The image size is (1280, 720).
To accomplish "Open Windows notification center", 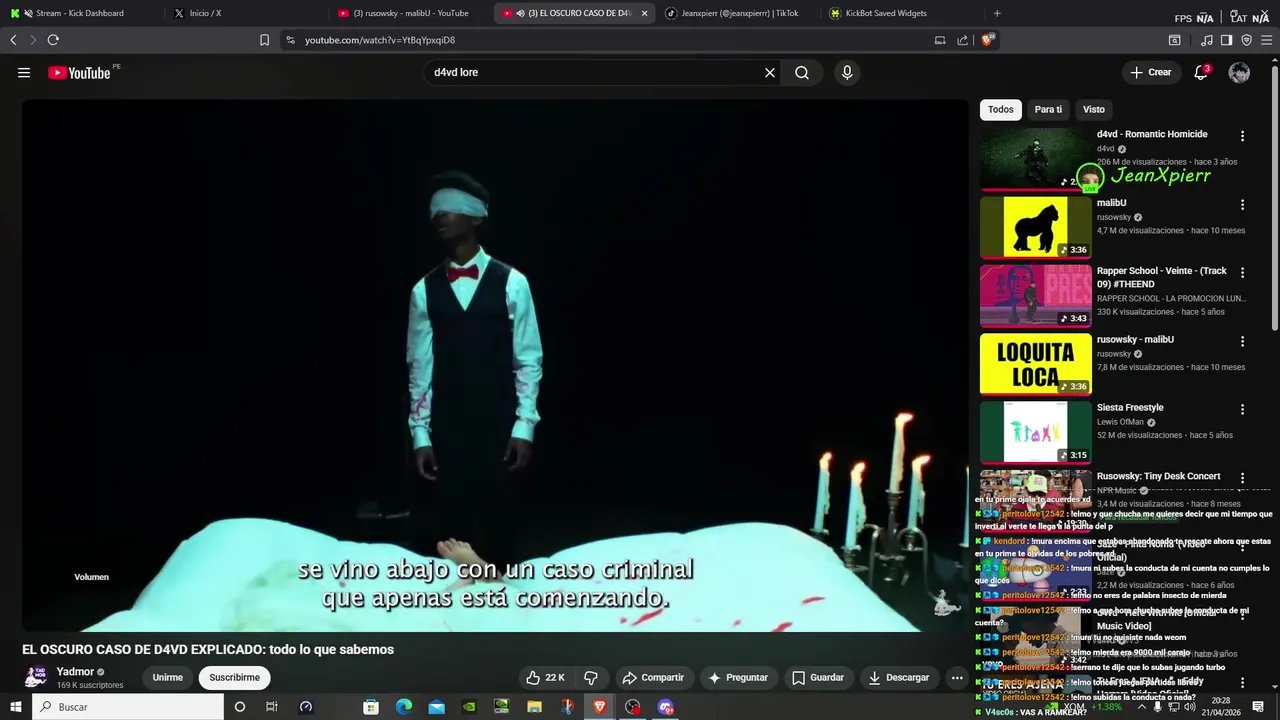I will (1258, 707).
